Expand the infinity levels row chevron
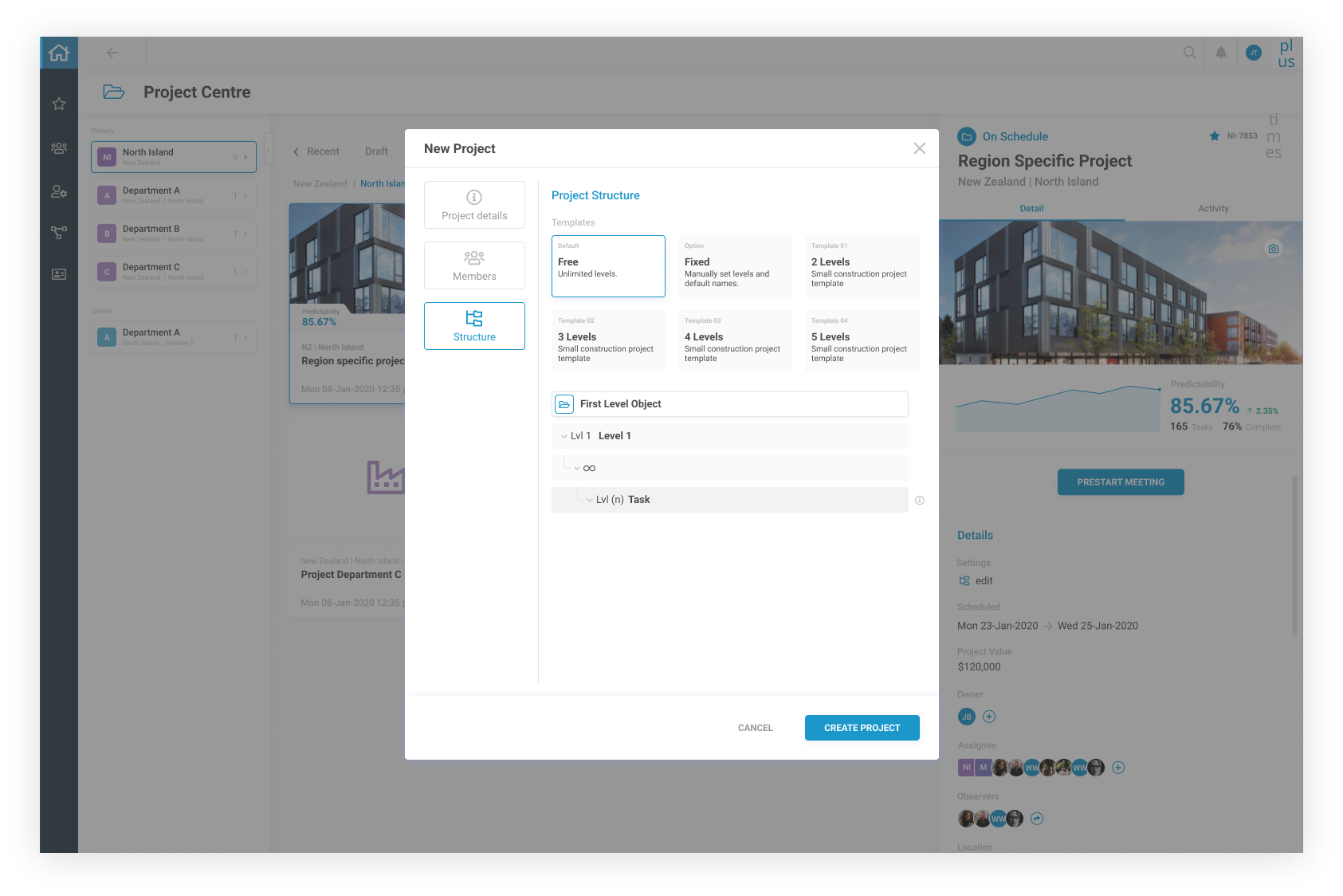 577,468
